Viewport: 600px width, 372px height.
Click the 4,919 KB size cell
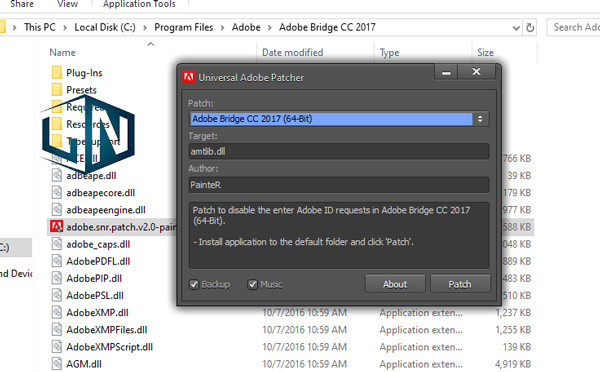513,364
